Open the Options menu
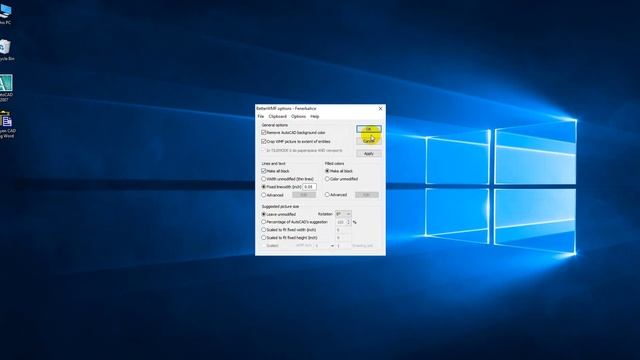Image resolution: width=640 pixels, height=360 pixels. click(x=298, y=117)
